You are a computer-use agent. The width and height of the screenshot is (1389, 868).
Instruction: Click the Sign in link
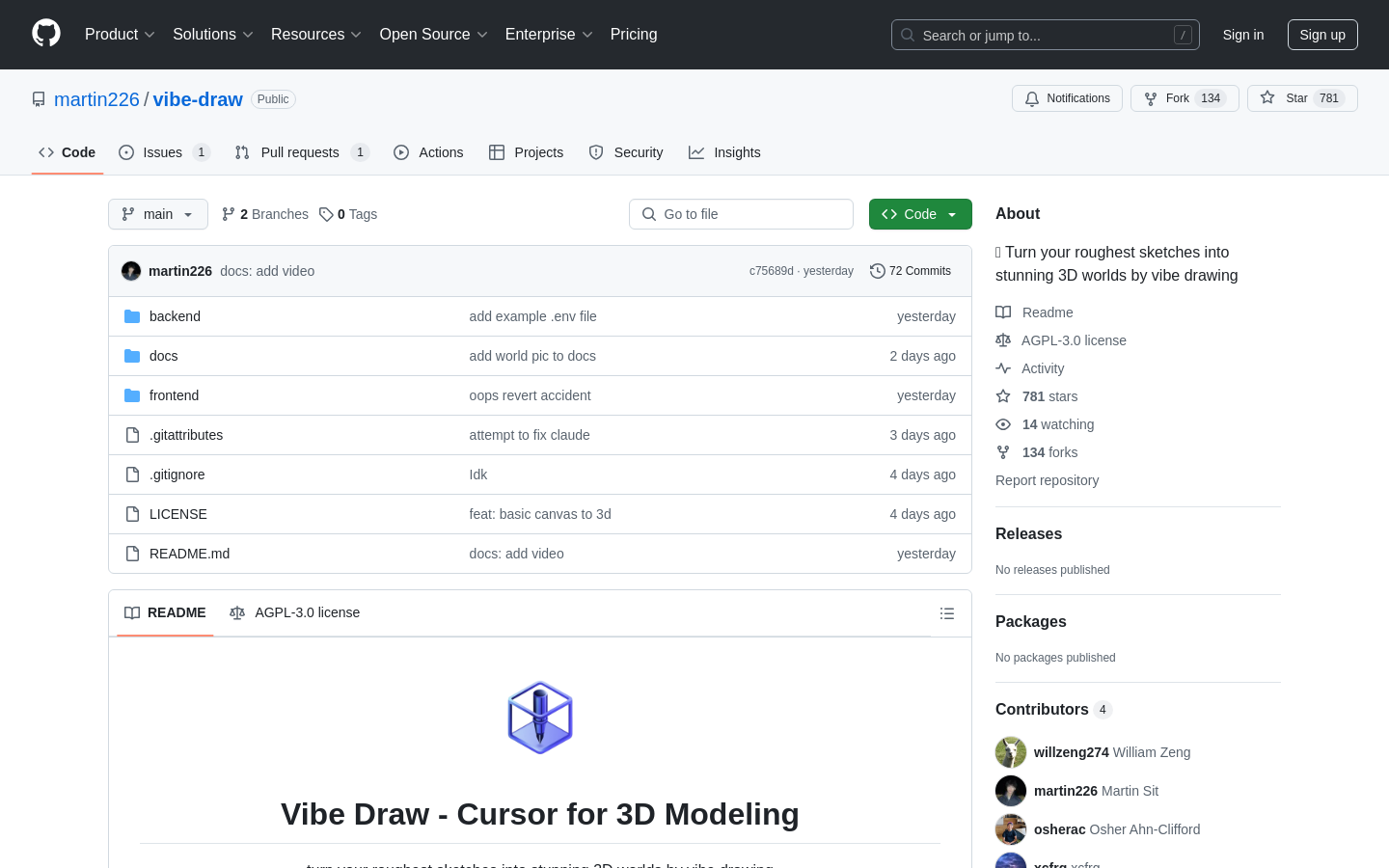[1243, 35]
